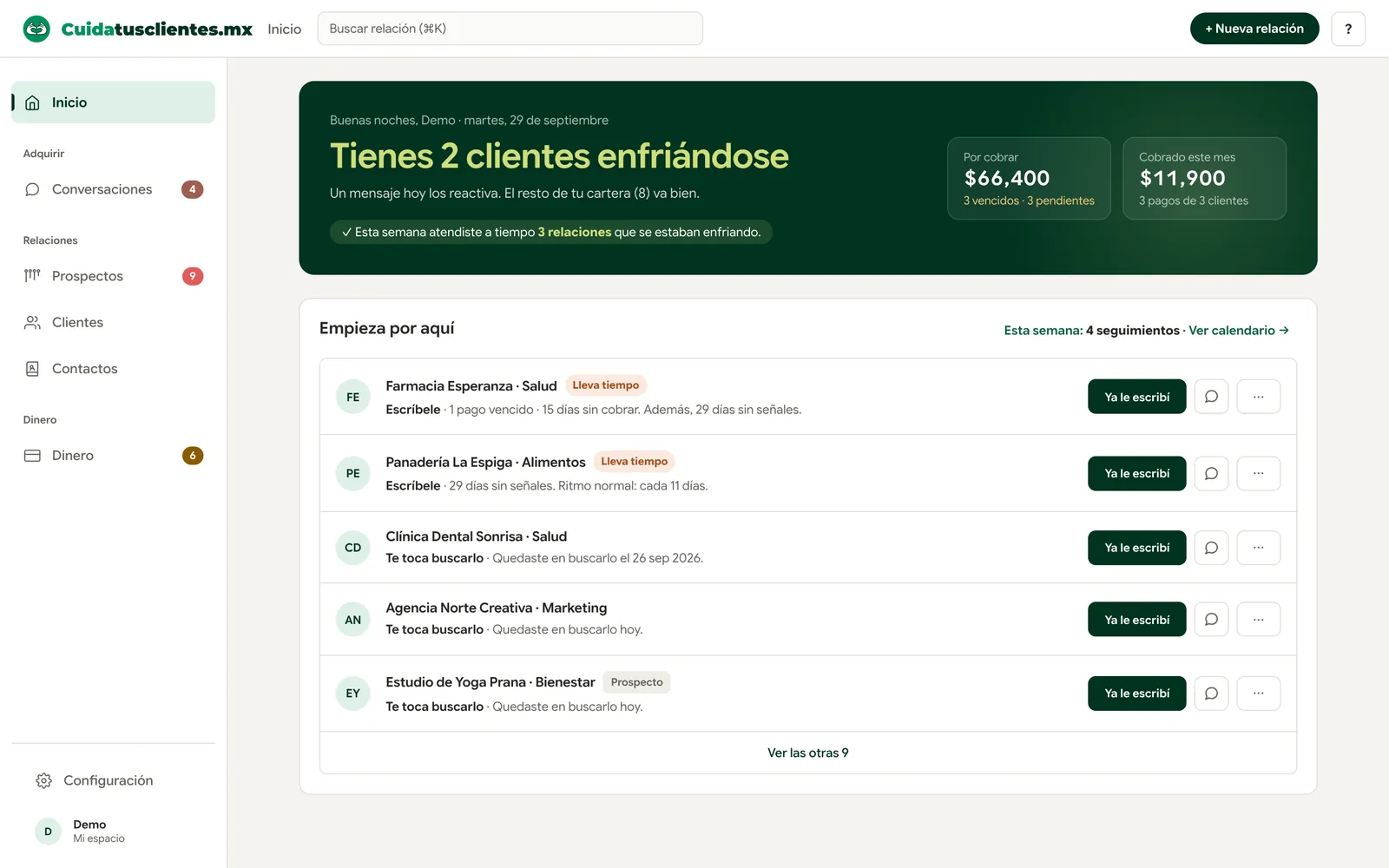This screenshot has width=1389, height=868.
Task: Click the AN avatar for Agencia Norte
Action: tap(353, 620)
